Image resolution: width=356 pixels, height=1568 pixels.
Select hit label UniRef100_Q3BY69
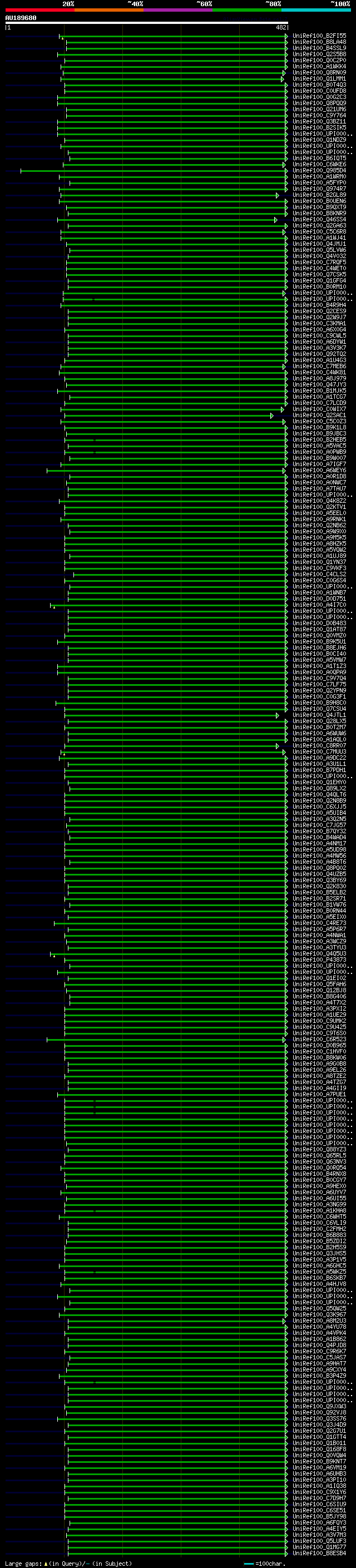pyautogui.click(x=319, y=880)
